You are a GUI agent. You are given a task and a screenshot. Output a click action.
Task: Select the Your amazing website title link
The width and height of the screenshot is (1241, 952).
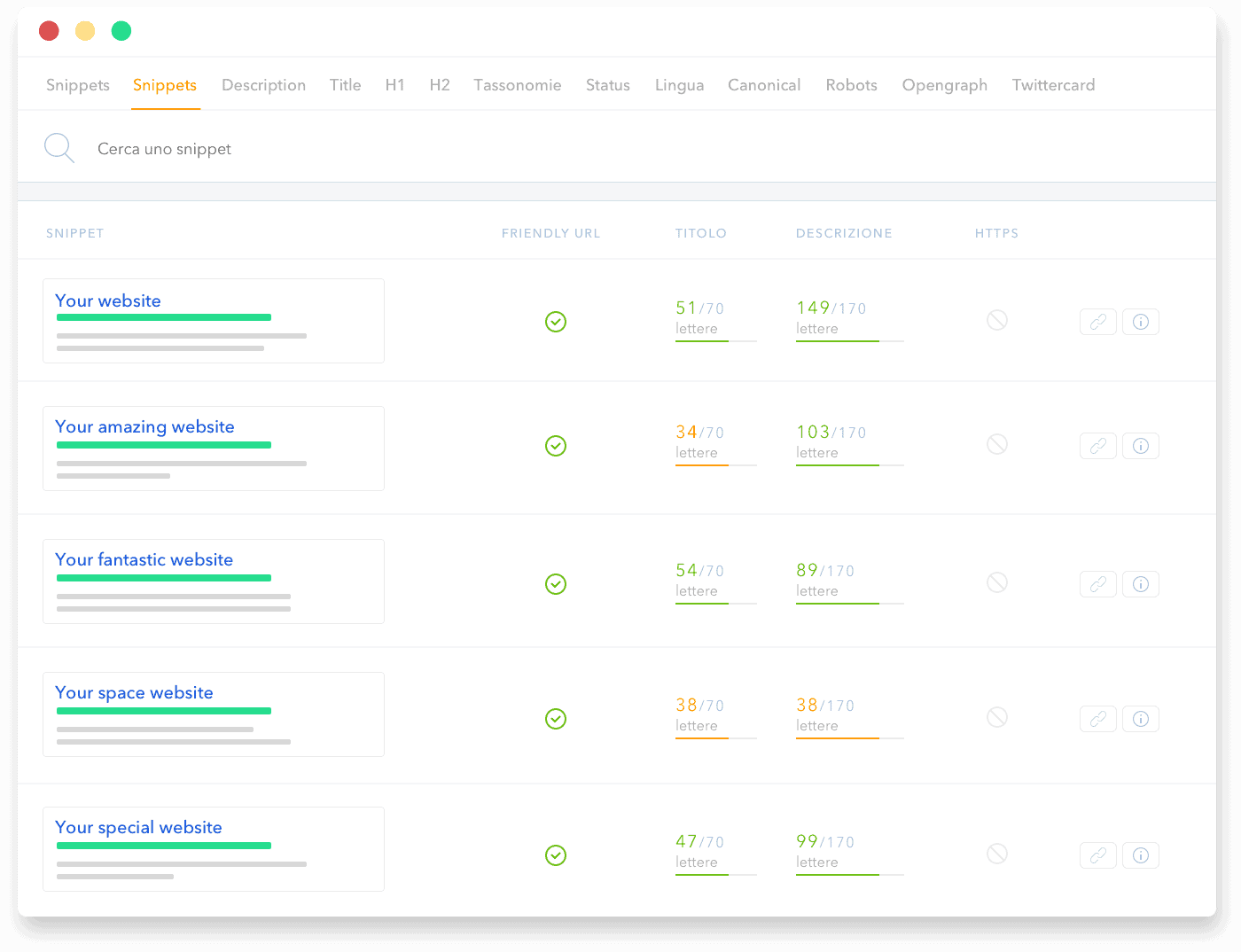click(145, 426)
